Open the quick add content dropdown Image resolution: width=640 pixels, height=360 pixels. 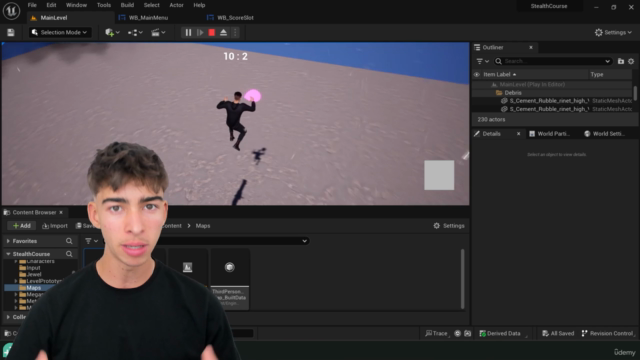(x=112, y=32)
